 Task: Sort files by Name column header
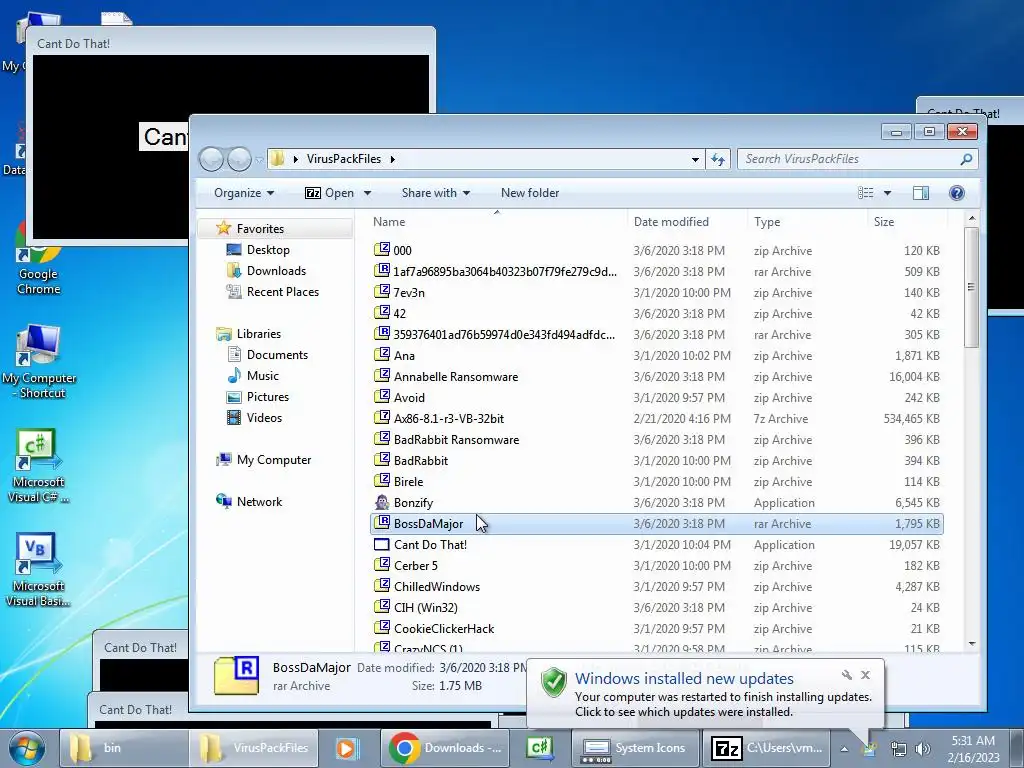tap(499, 221)
